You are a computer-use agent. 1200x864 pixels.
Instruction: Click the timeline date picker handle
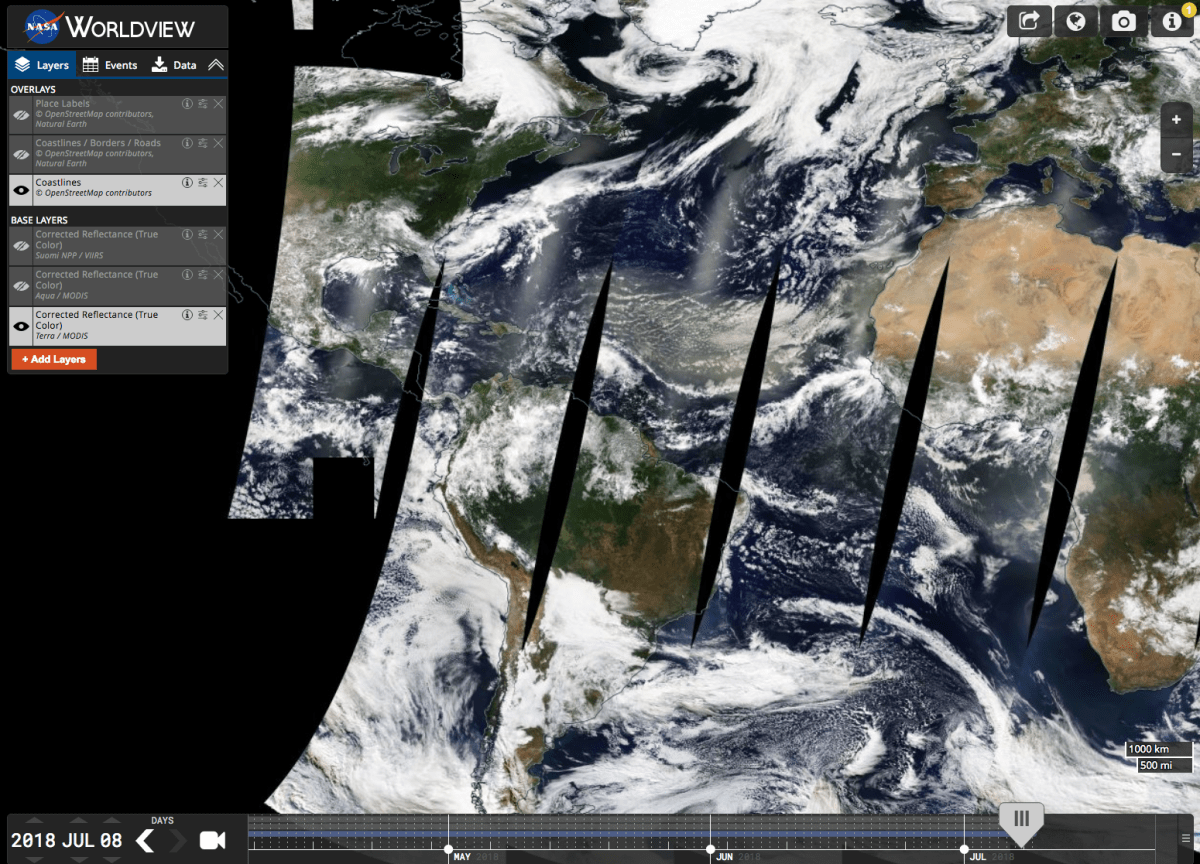tap(1021, 819)
